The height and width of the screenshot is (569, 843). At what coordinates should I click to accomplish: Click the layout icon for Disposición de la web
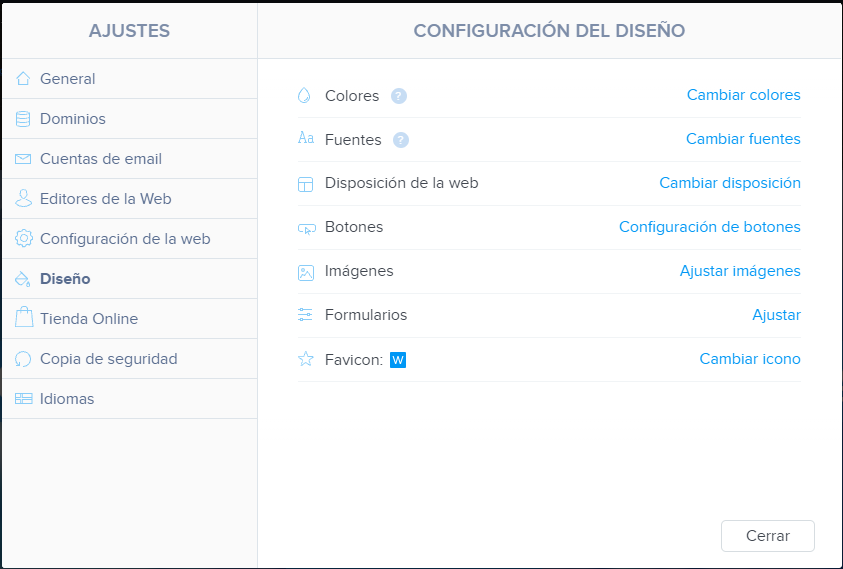point(305,184)
